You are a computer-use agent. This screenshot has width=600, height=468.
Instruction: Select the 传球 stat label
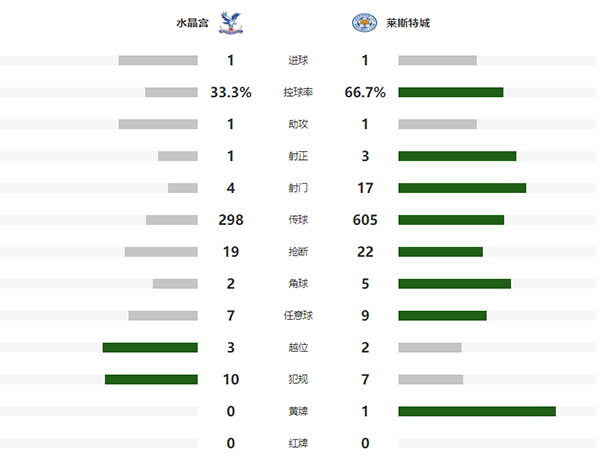(x=298, y=220)
